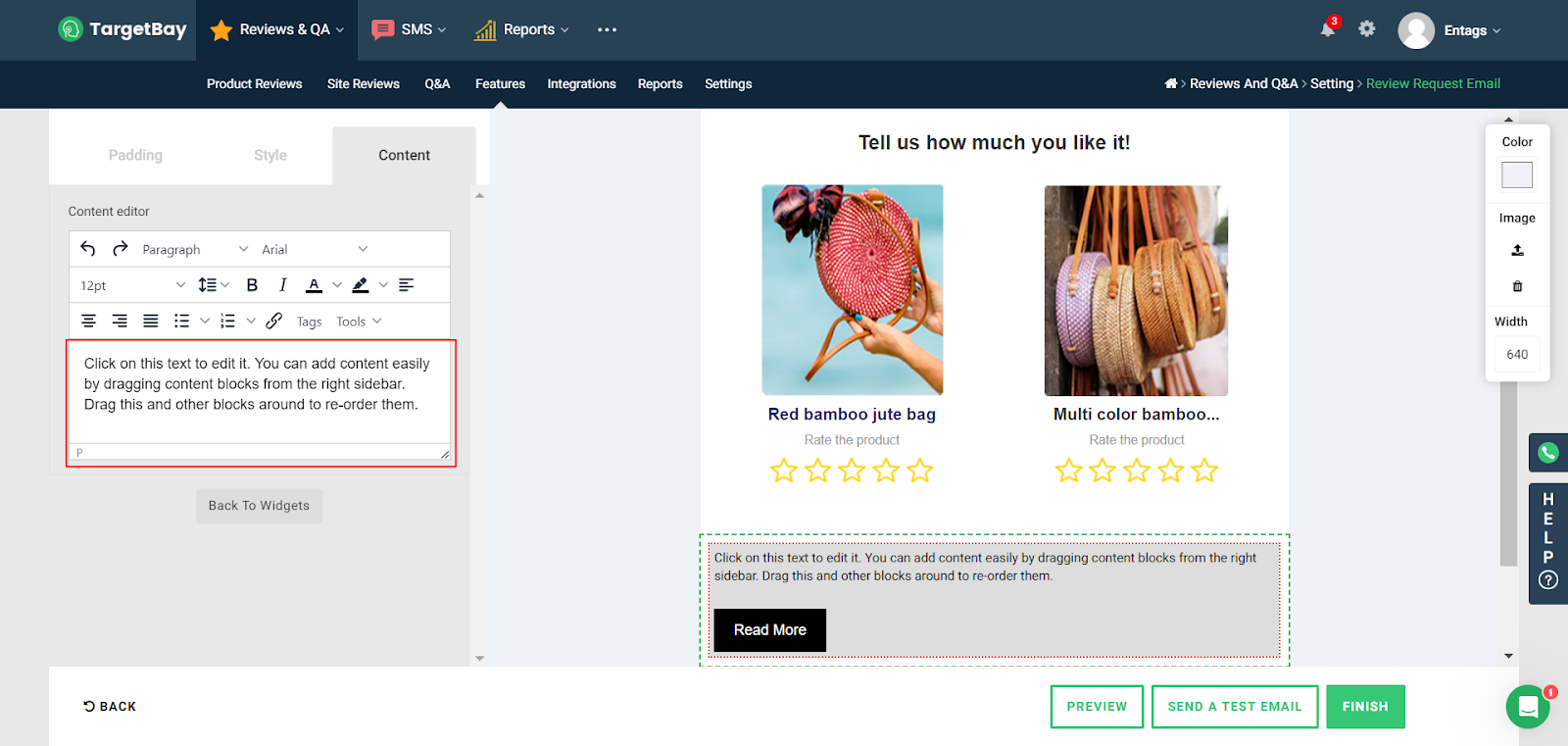Open the Entags account dropdown
The image size is (1568, 746).
pyautogui.click(x=1472, y=30)
